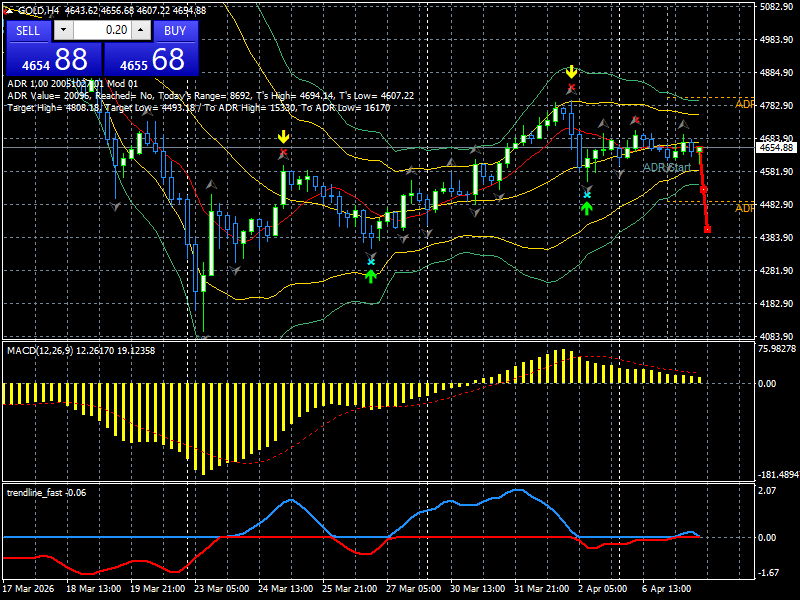Select the top endpoint of red projection line
The image size is (800, 600).
pyautogui.click(x=699, y=149)
